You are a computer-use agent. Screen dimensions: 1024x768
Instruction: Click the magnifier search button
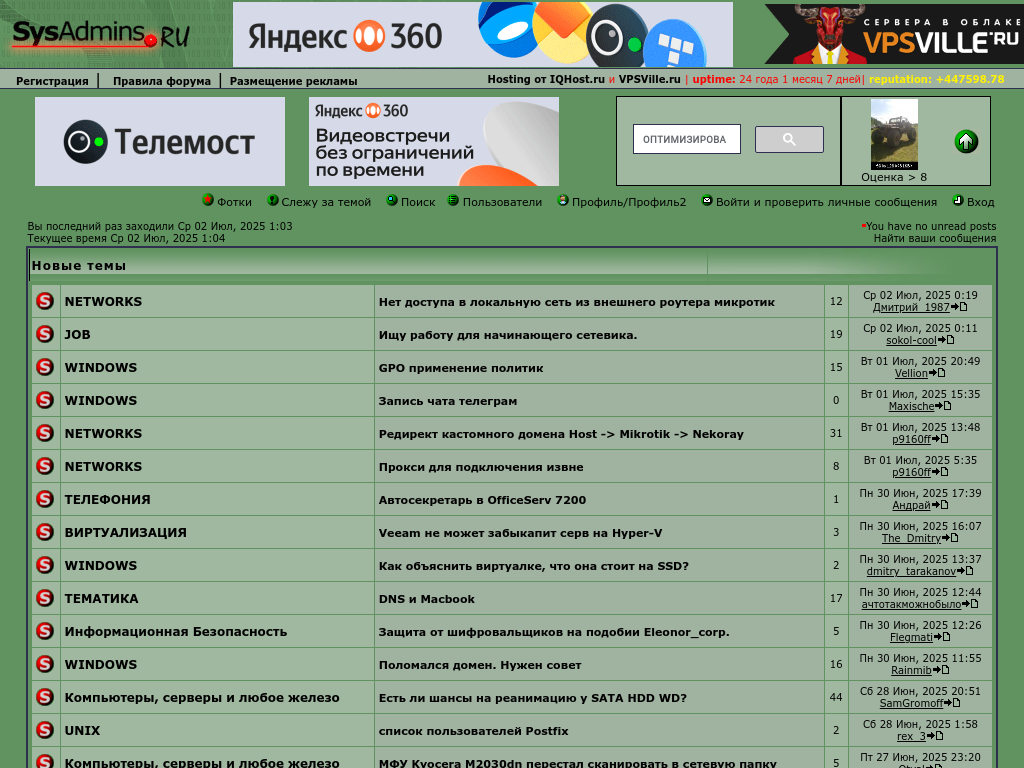(x=789, y=140)
